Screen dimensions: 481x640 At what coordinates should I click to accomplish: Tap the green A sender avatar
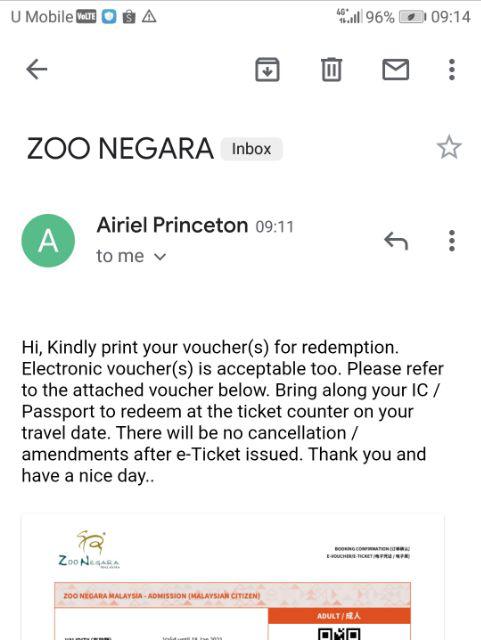(48, 240)
